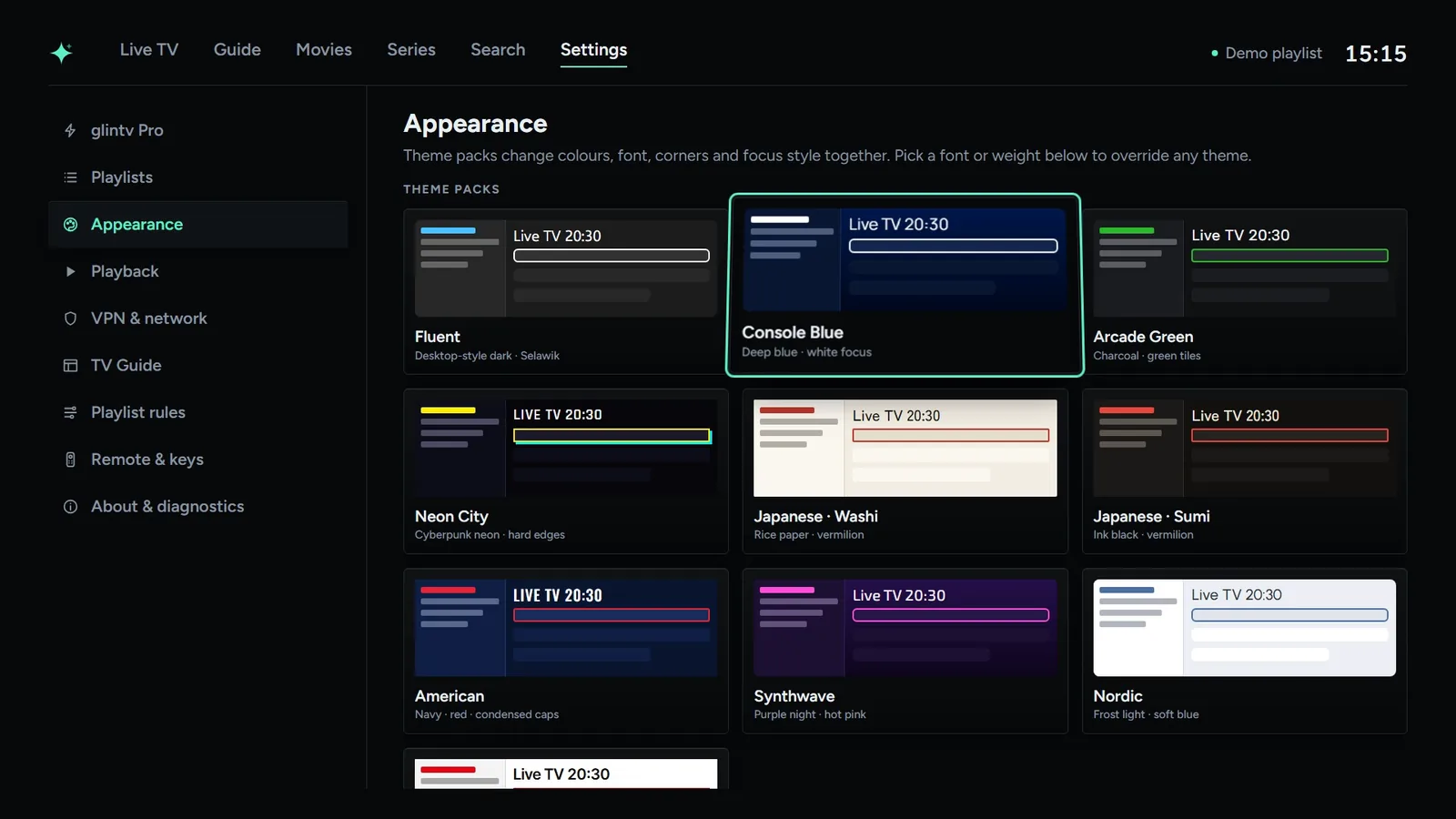Open VPN & network settings

197,318
